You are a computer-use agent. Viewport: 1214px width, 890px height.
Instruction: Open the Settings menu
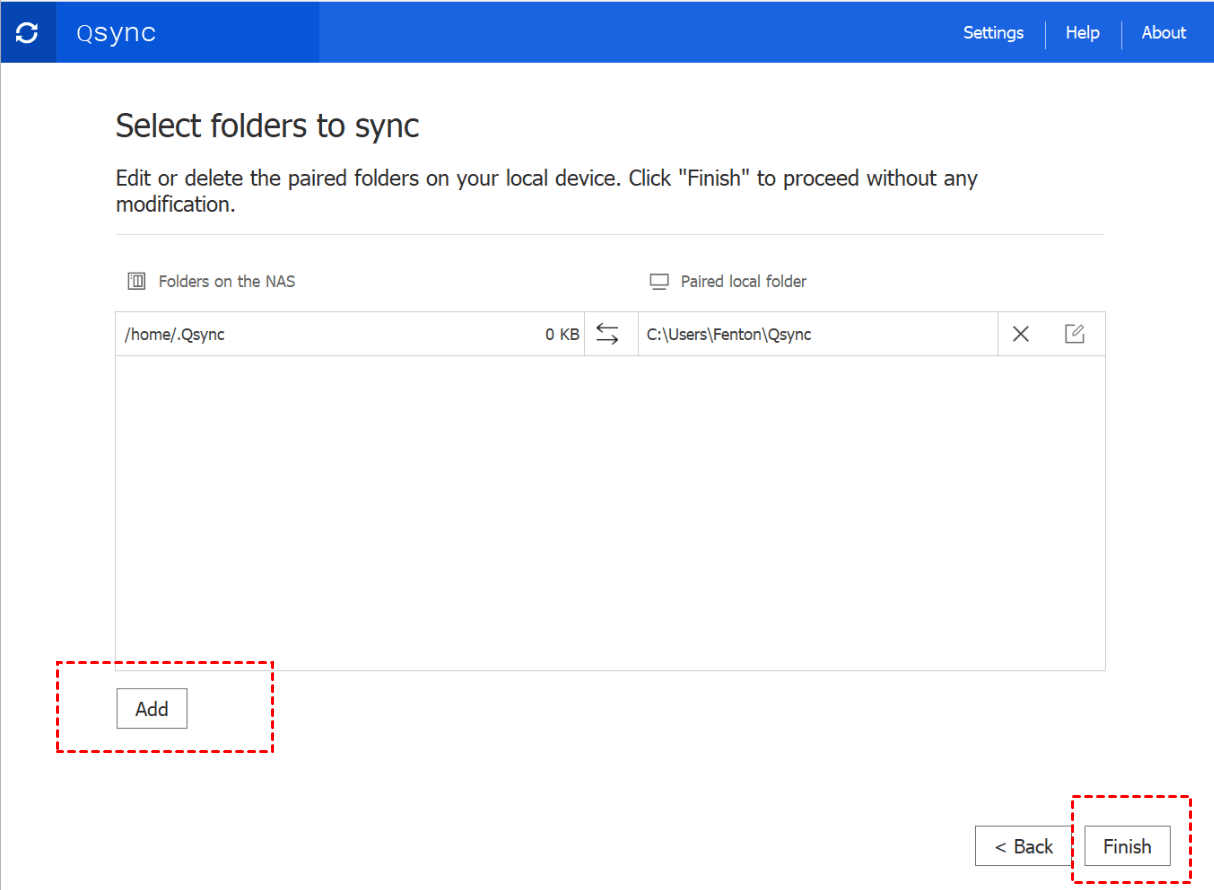point(993,33)
